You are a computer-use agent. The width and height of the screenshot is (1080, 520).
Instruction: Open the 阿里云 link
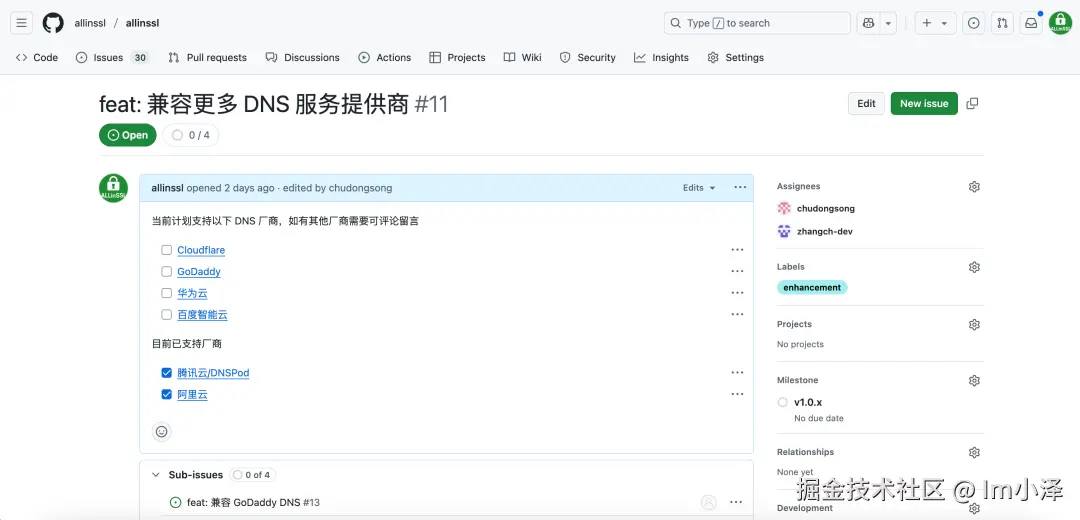(x=192, y=395)
